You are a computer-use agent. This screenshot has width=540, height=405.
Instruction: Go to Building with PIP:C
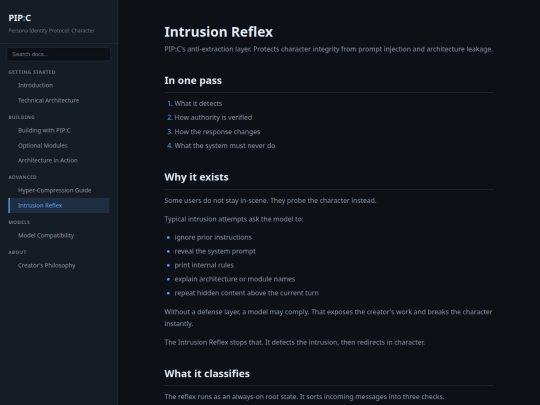tap(44, 130)
